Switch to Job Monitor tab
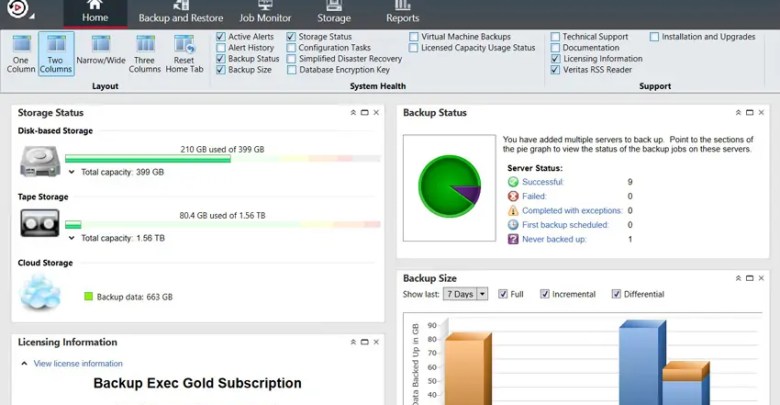Screen dimensions: 780x405 [x=265, y=14]
